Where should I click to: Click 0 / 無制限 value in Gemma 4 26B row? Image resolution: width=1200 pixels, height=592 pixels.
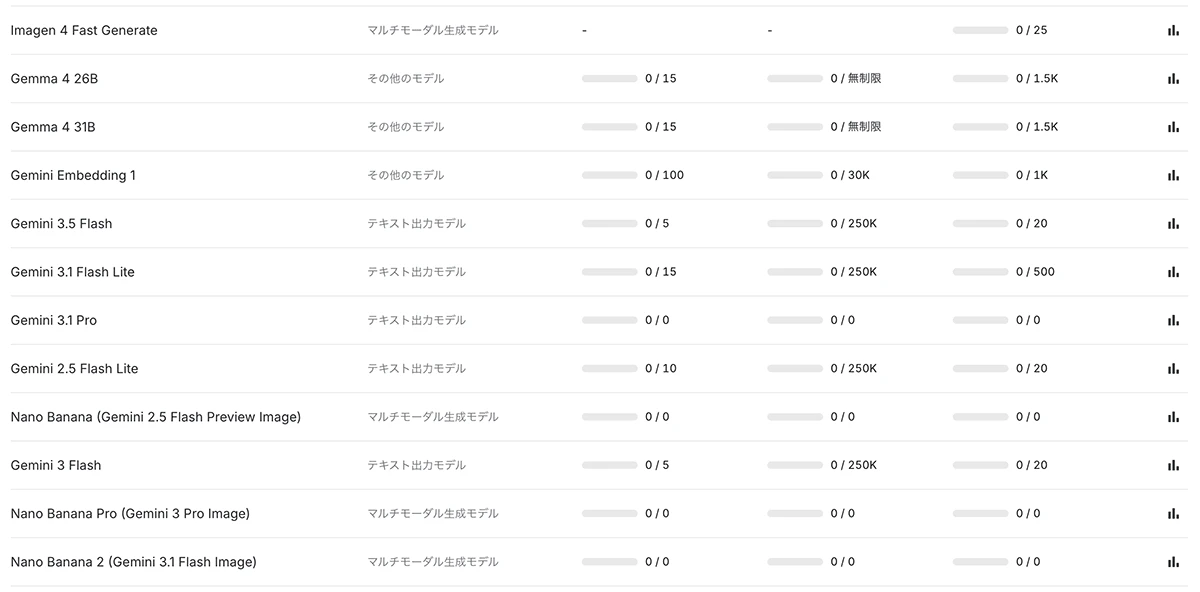point(856,78)
